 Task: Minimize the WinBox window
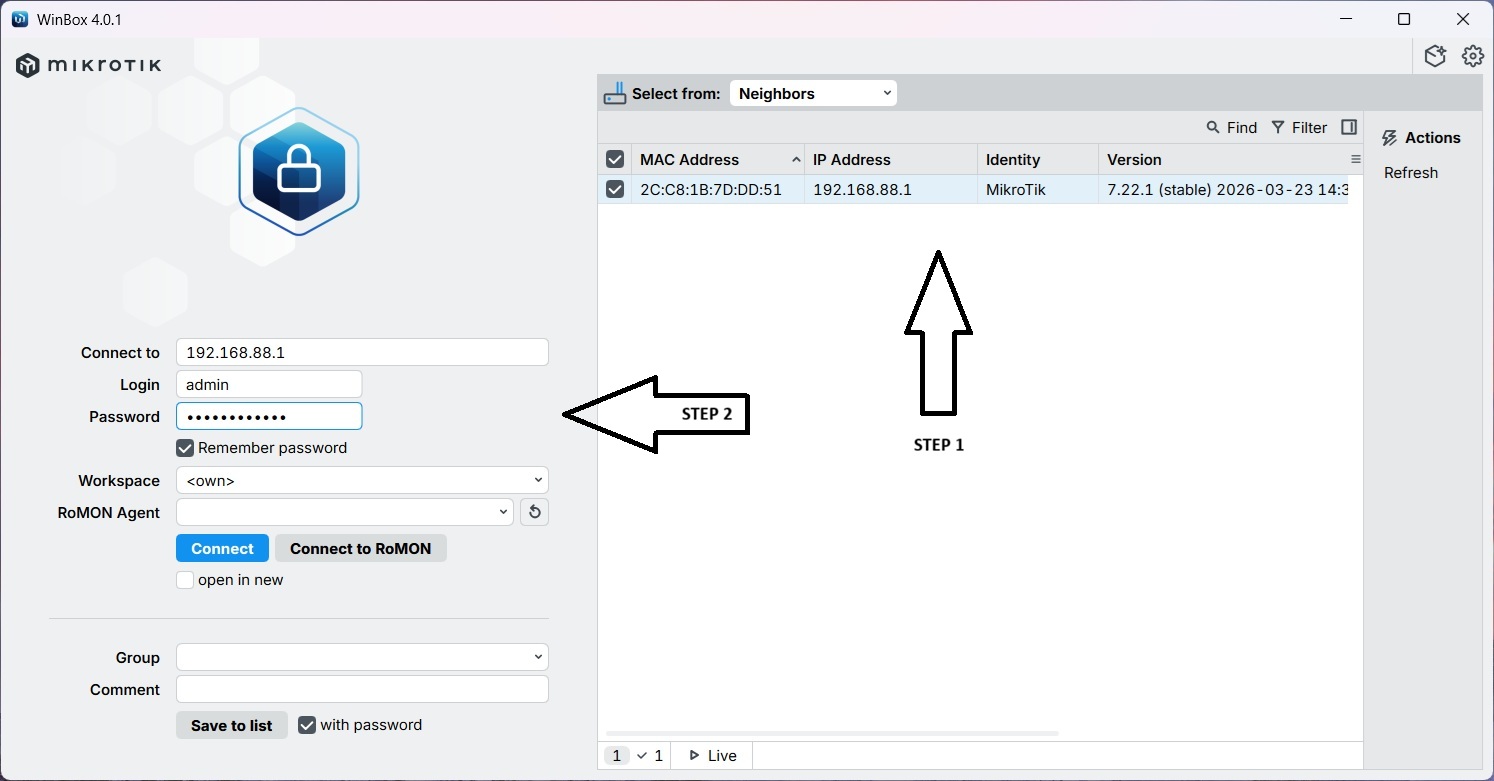click(1345, 19)
